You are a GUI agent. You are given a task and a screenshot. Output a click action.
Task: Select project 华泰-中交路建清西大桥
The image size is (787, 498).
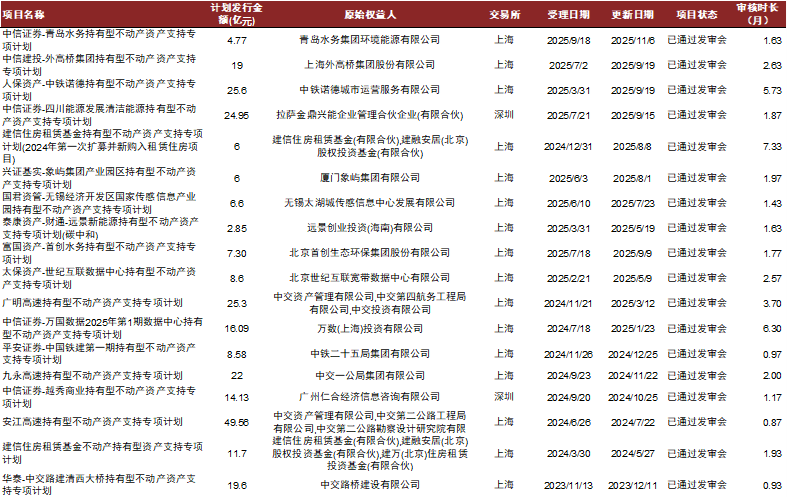tap(99, 484)
